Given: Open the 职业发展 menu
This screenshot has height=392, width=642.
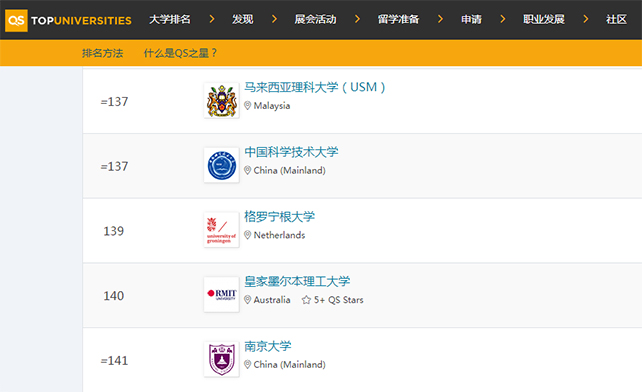Looking at the screenshot, I should [x=544, y=19].
